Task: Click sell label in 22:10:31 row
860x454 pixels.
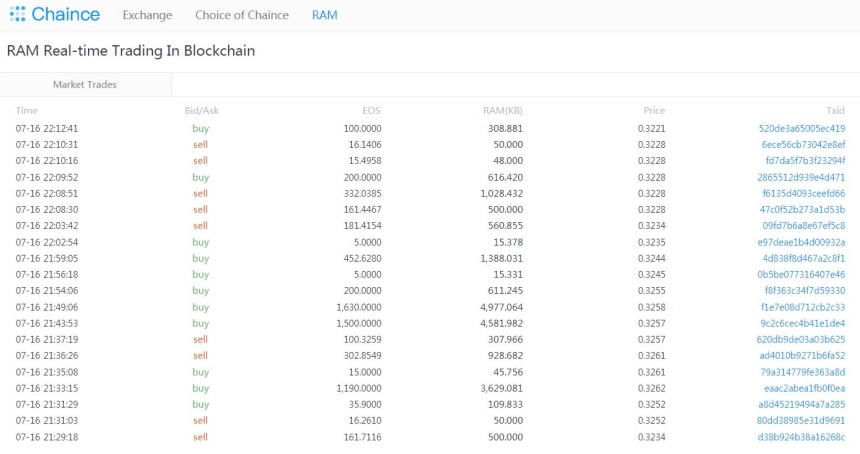Action: (x=200, y=145)
